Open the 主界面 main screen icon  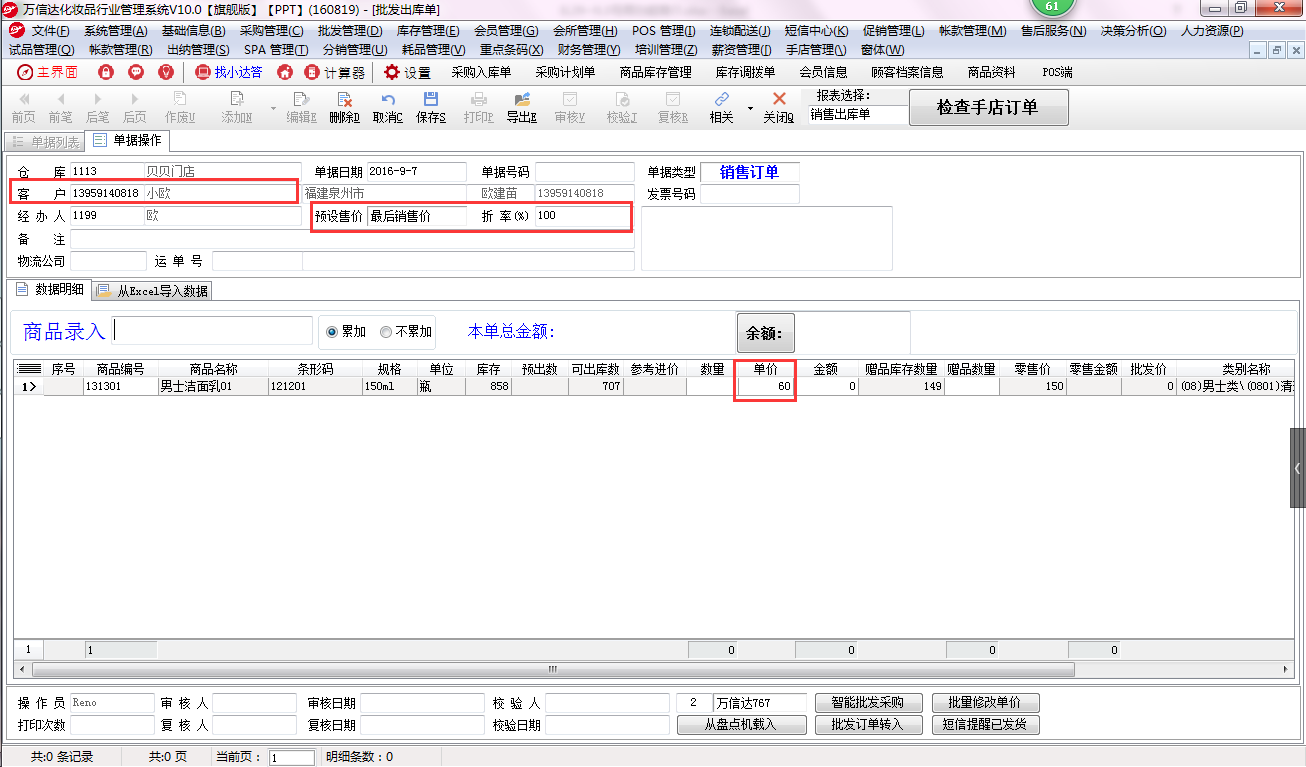pyautogui.click(x=48, y=72)
